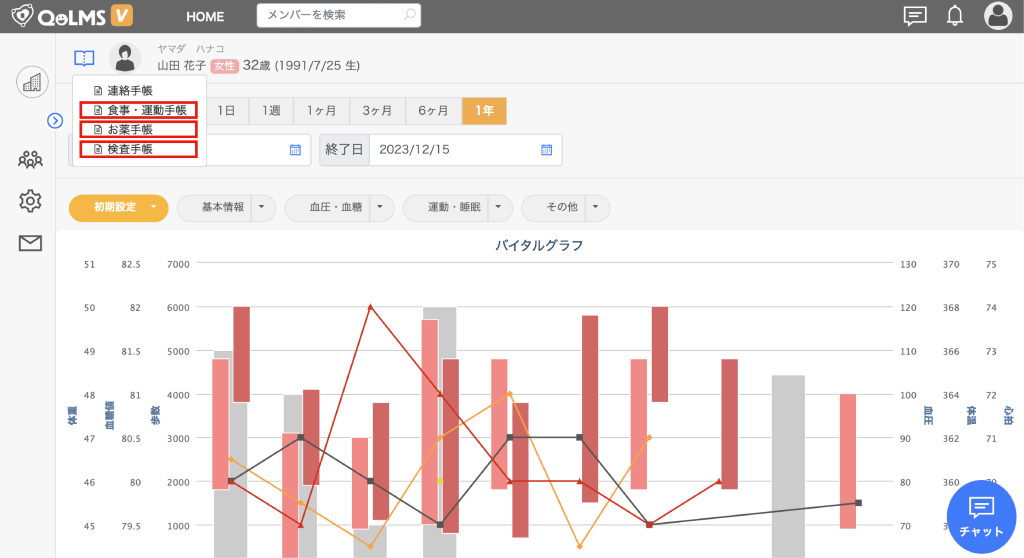The width and height of the screenshot is (1024, 558).
Task: Open settings gear icon in sidebar
Action: [x=31, y=201]
